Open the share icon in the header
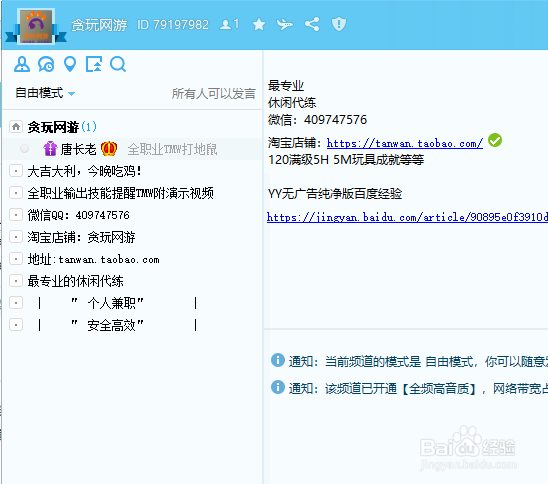 (312, 24)
